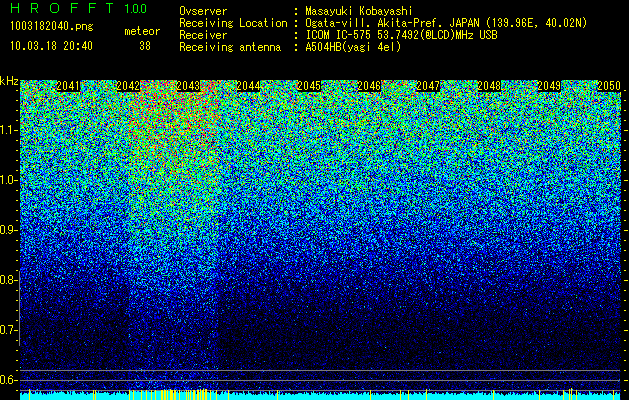Viewport: 629px width, 400px height.
Task: Click the 0.8 kHz axis label
Action: 8,280
